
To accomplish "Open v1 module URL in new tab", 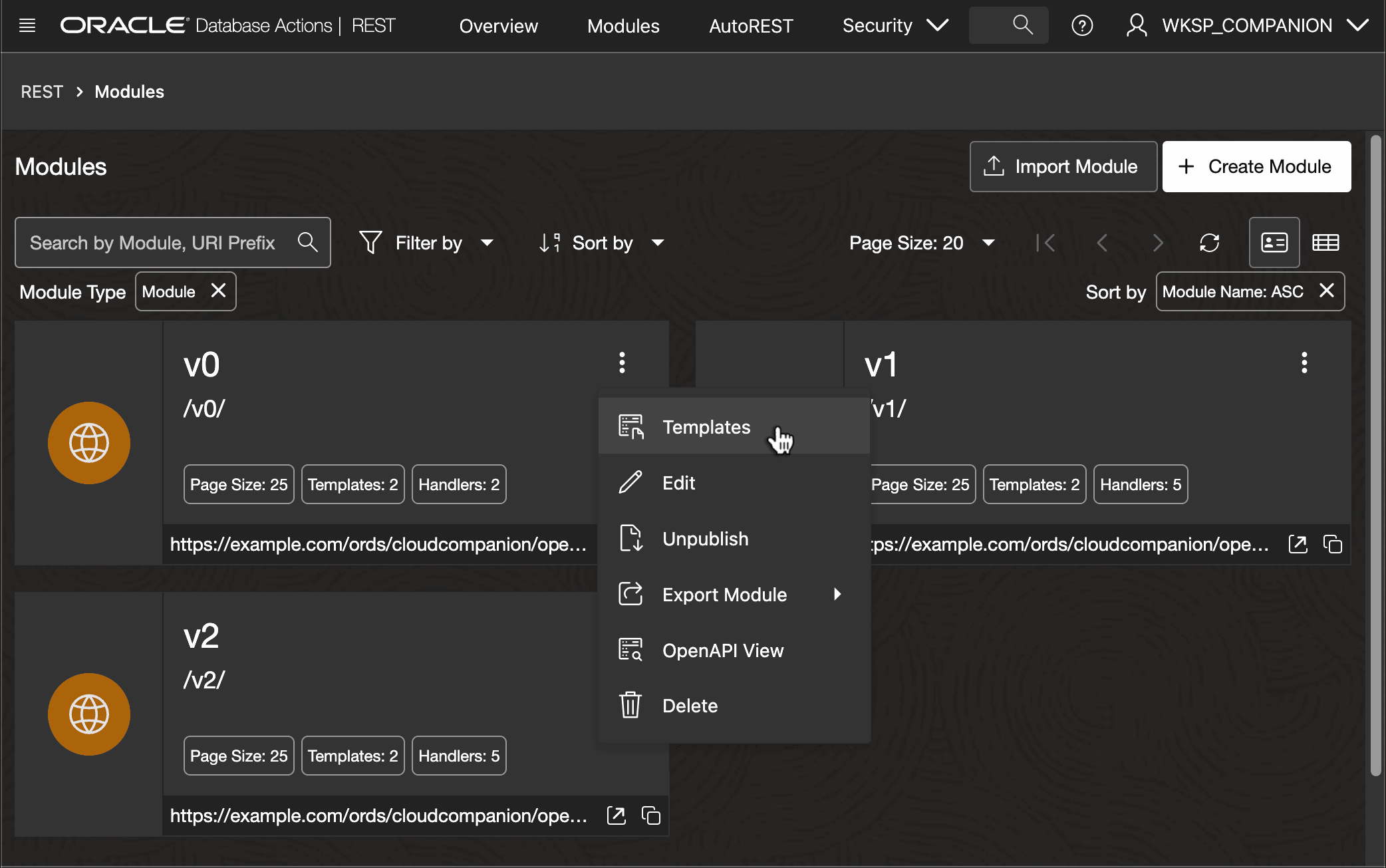I will [x=1298, y=544].
